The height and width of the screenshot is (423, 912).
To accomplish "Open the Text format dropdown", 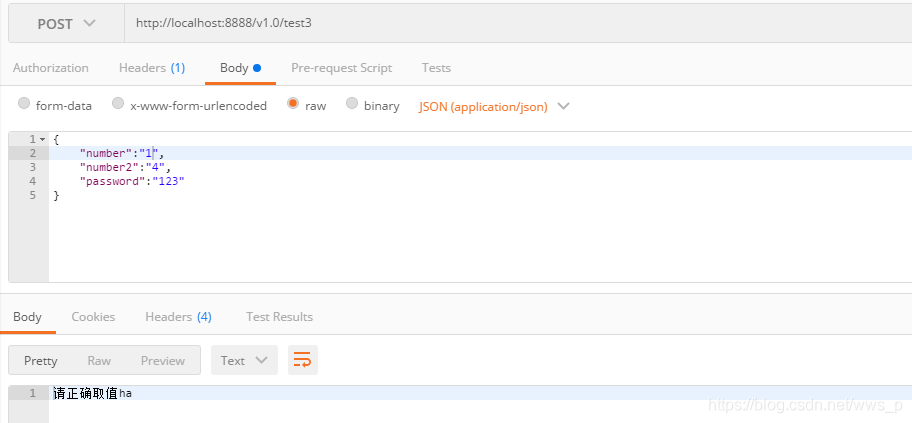I will (x=244, y=360).
